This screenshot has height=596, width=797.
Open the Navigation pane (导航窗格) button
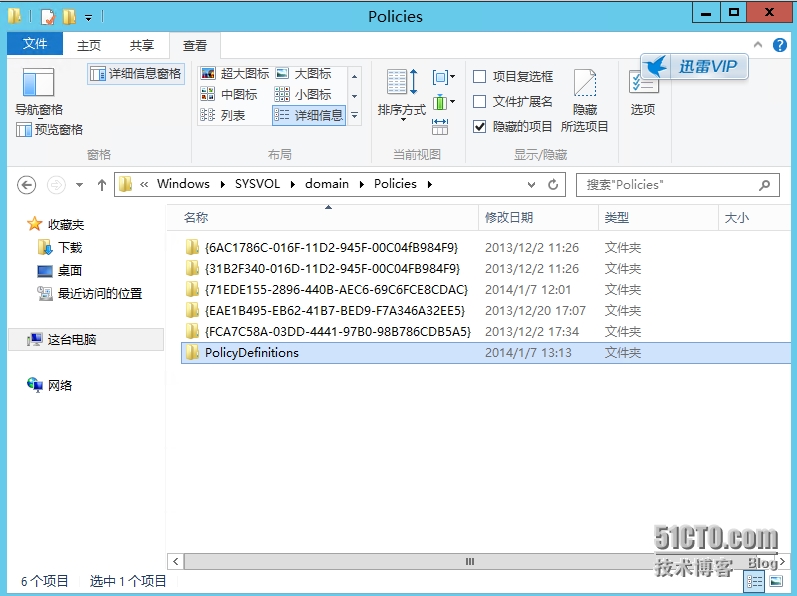(39, 91)
